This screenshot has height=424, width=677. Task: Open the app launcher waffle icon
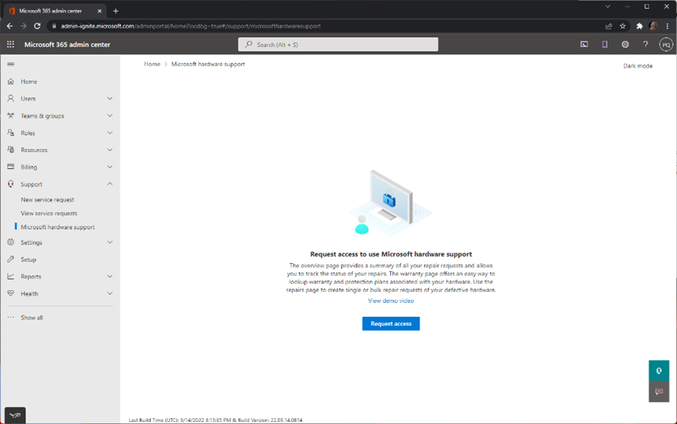[10, 44]
